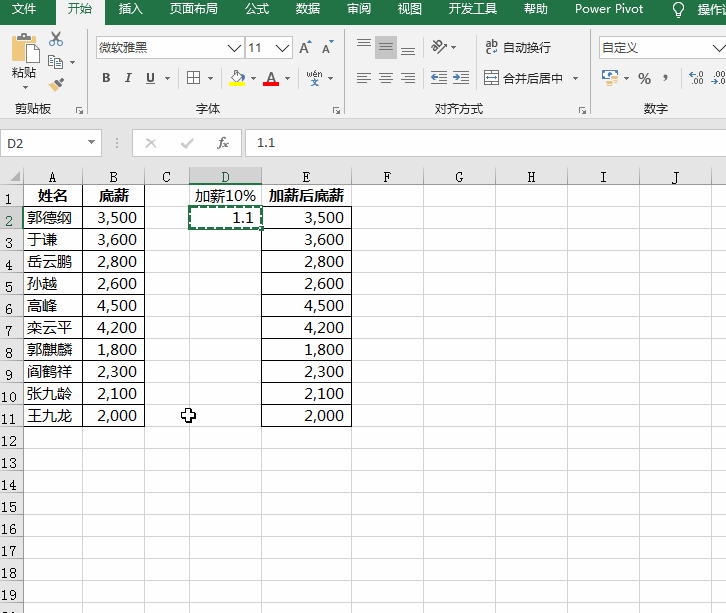Decrease font size with smaller A
This screenshot has height=613, width=726.
[327, 48]
